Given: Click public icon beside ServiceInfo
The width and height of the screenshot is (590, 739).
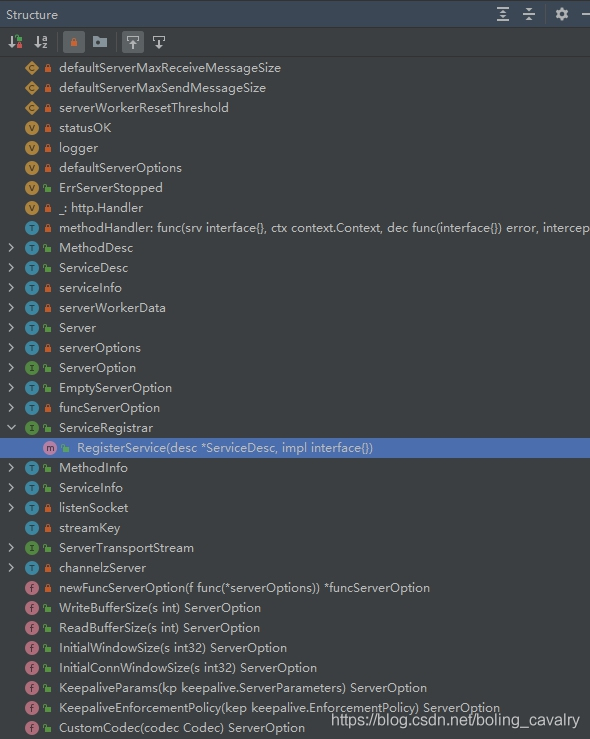Looking at the screenshot, I should 47,488.
